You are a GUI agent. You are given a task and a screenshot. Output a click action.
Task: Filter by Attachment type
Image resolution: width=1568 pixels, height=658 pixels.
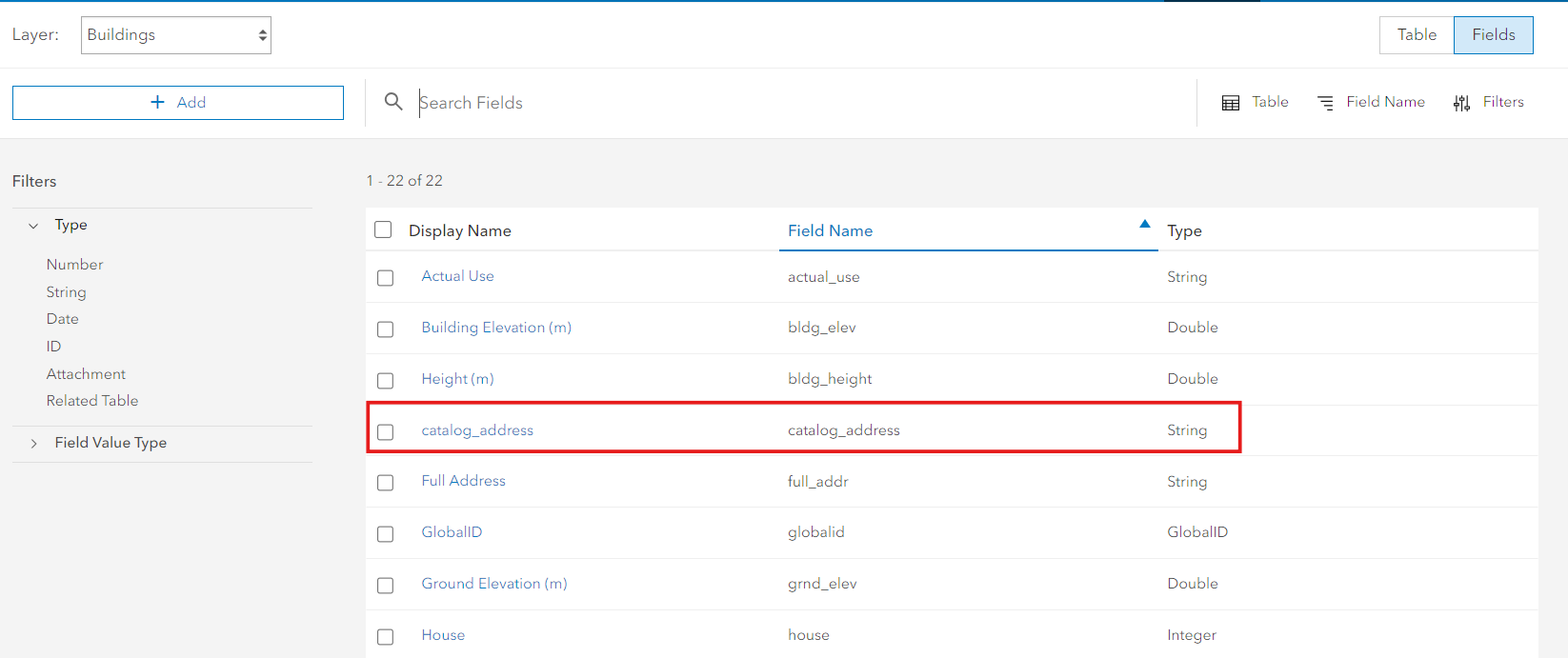tap(86, 374)
